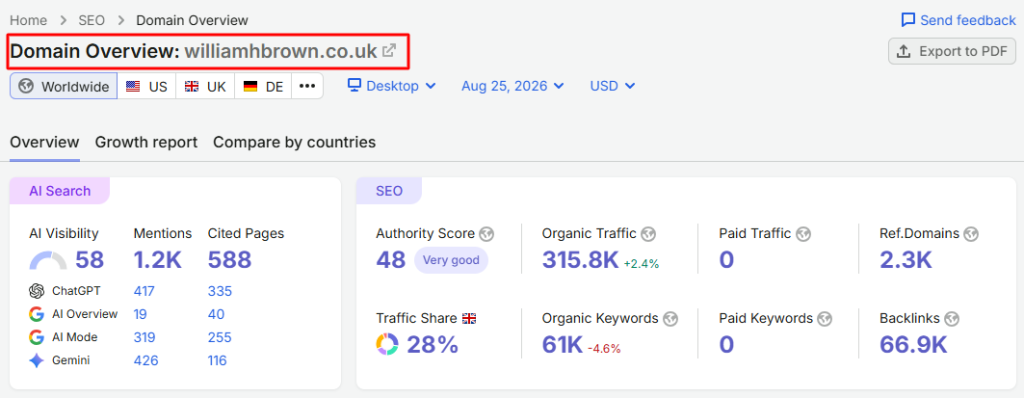The width and height of the screenshot is (1024, 398).
Task: Open ChatGPT cited pages value 335
Action: tap(220, 291)
